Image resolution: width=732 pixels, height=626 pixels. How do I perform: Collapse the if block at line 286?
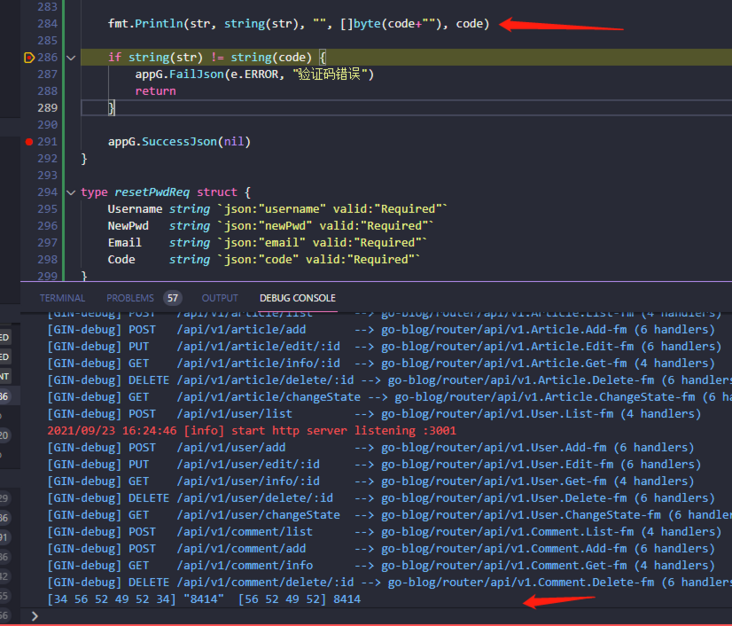(71, 58)
